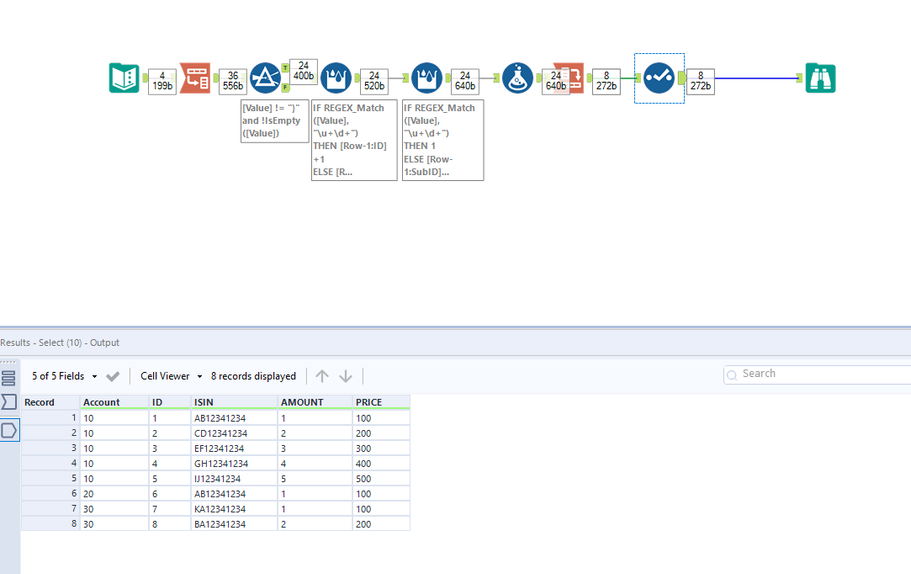Click the 4 199b record count label
Image resolution: width=911 pixels, height=574 pixels.
(162, 81)
